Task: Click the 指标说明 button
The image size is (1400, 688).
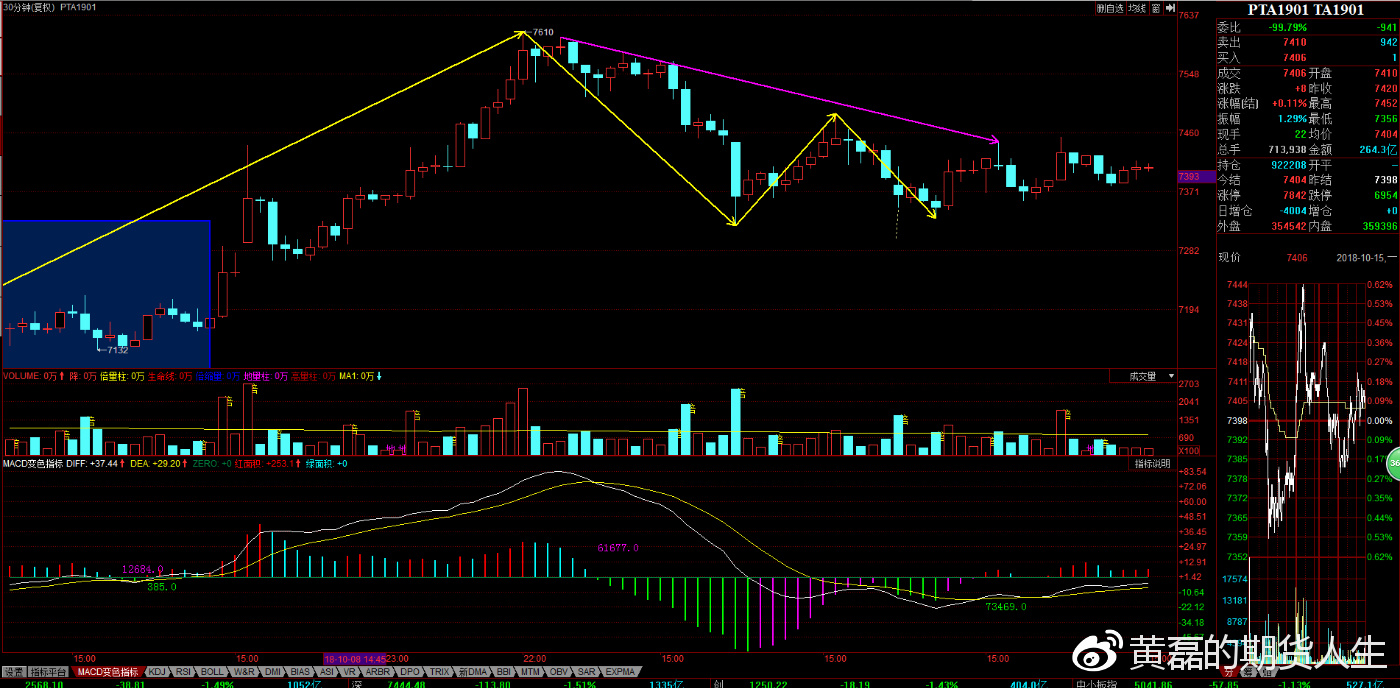Action: click(1153, 464)
